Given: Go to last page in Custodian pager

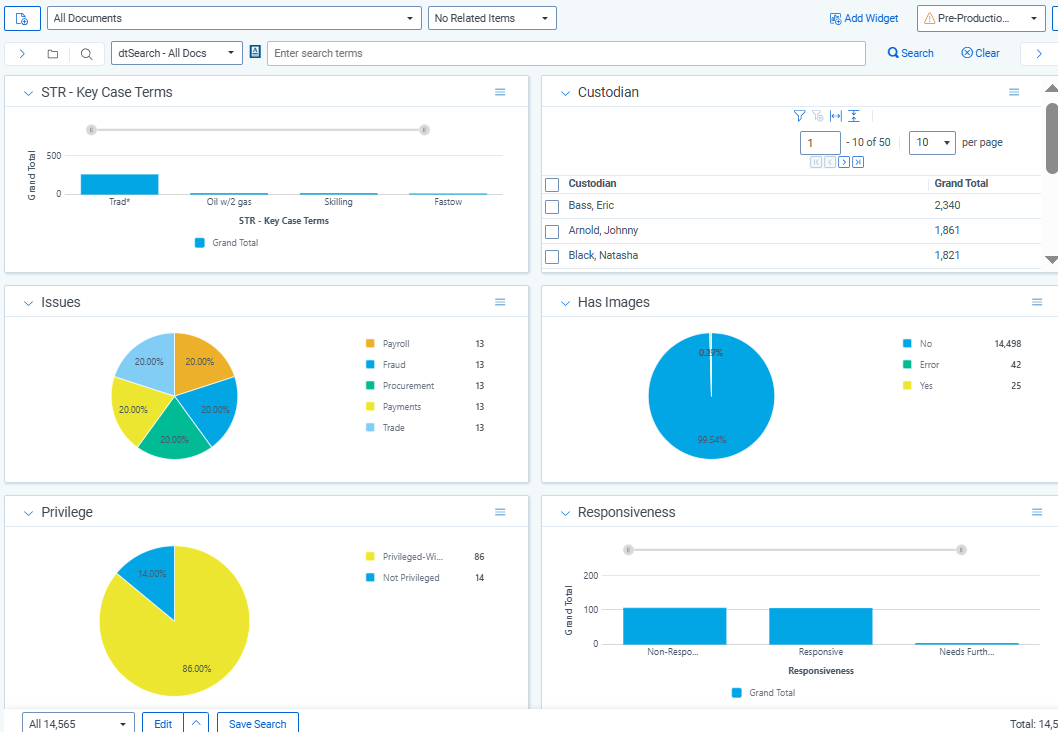Looking at the screenshot, I should pyautogui.click(x=858, y=162).
